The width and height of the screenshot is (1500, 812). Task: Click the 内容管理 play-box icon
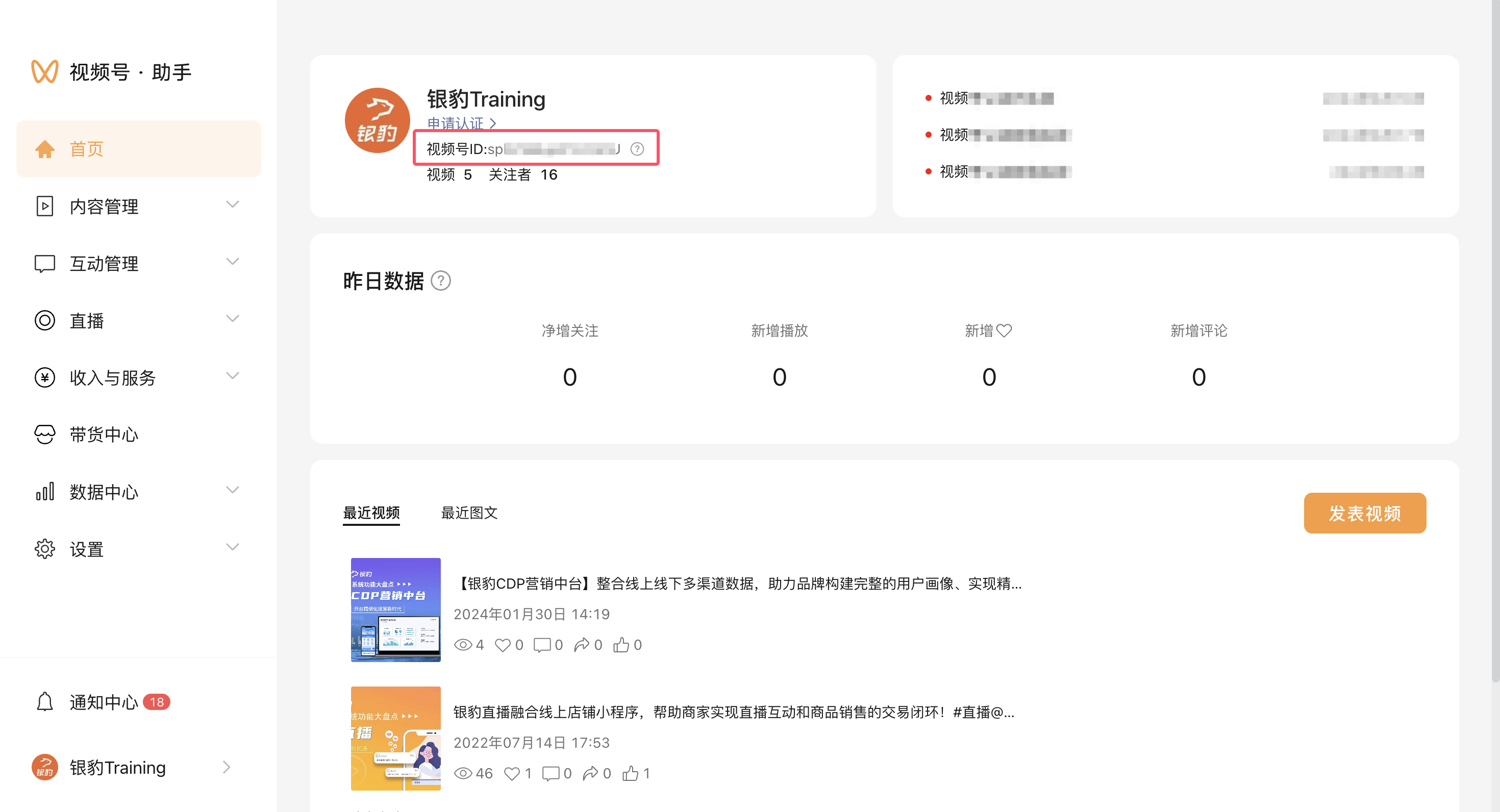[x=45, y=206]
